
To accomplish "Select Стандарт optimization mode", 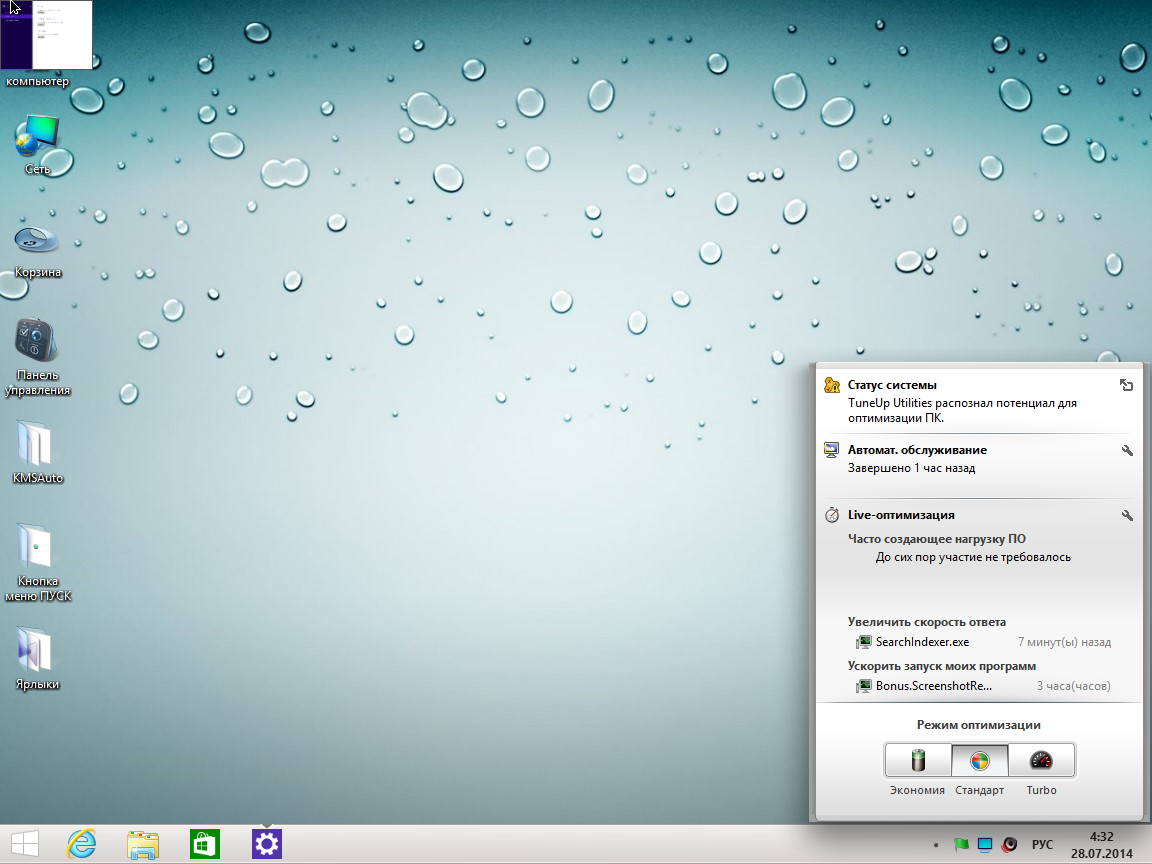I will tap(979, 761).
